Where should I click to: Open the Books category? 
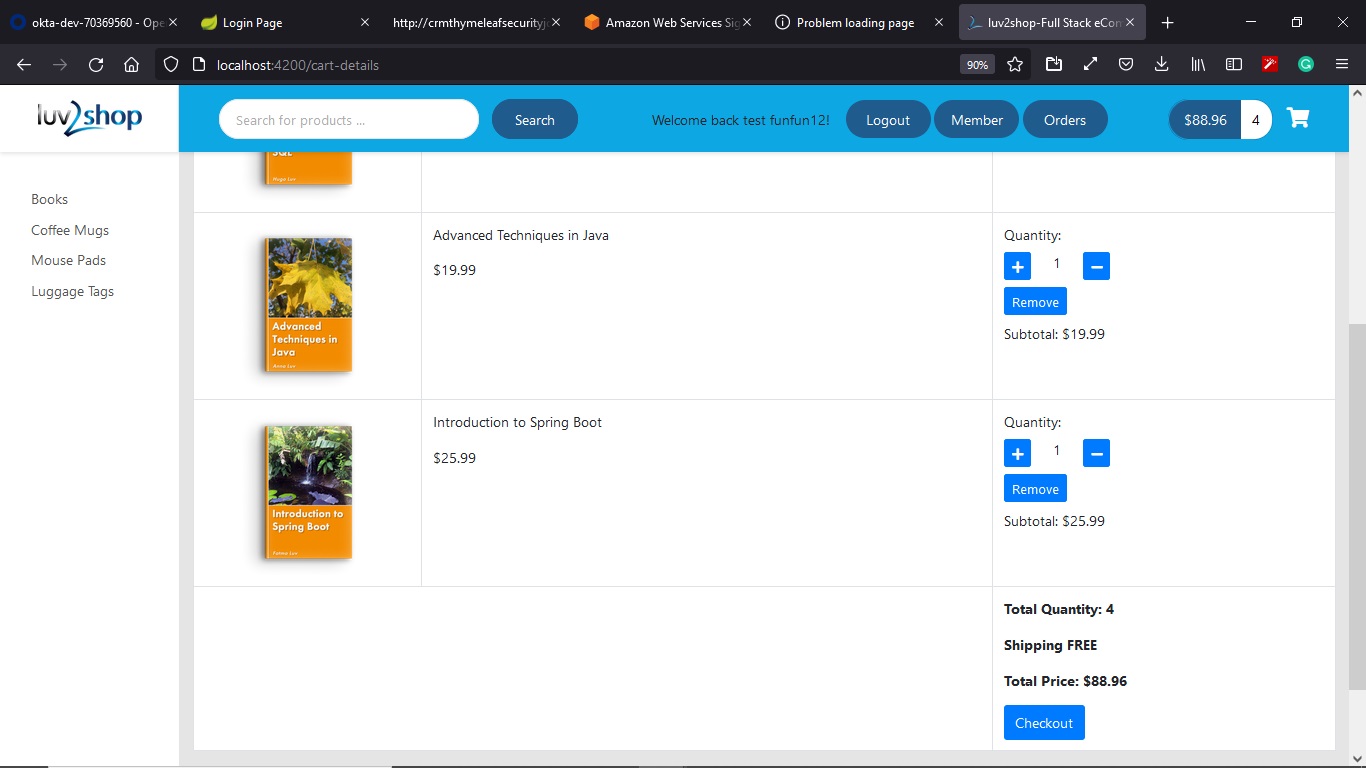tap(50, 199)
